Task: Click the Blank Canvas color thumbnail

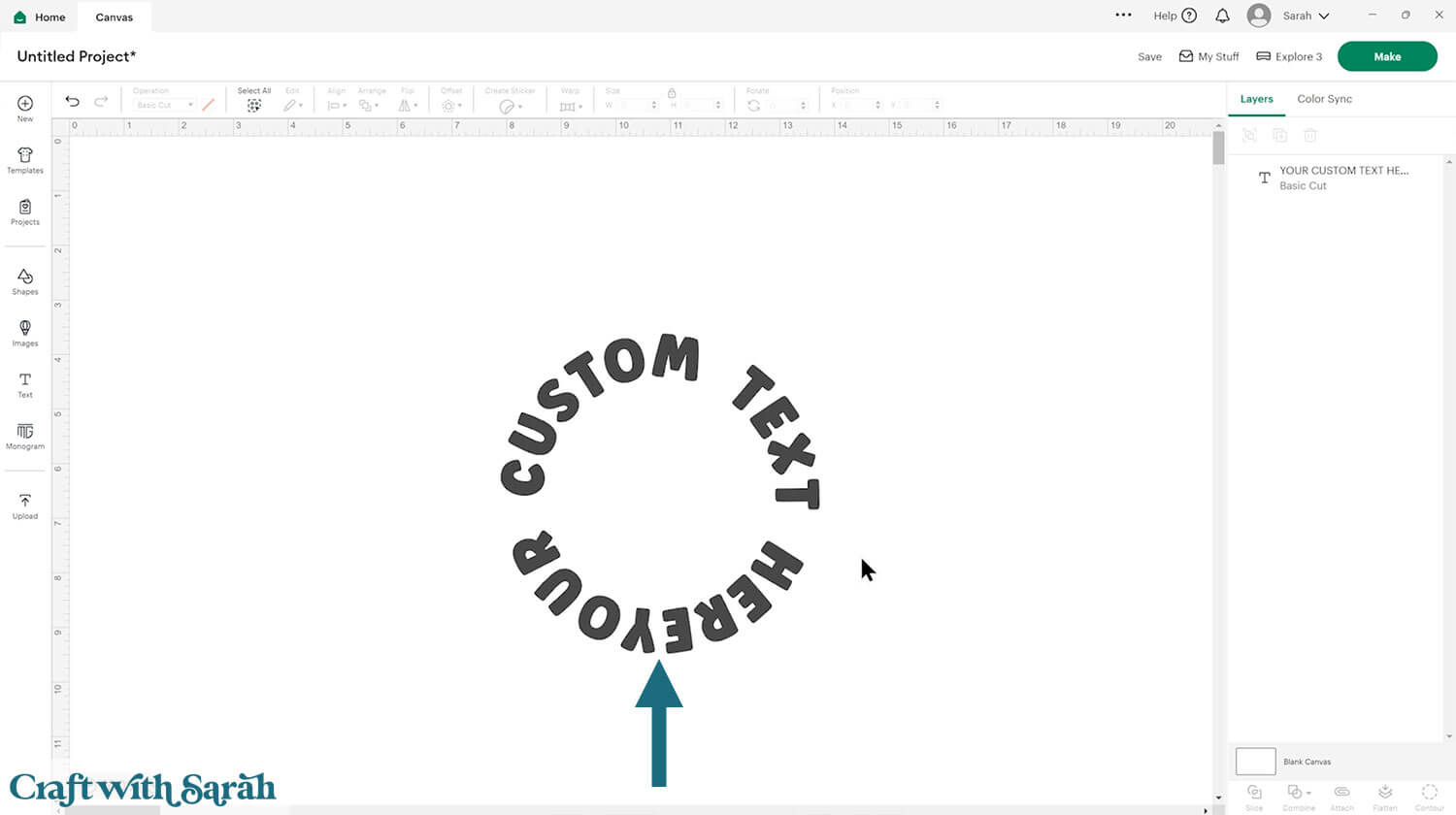Action: pyautogui.click(x=1255, y=761)
